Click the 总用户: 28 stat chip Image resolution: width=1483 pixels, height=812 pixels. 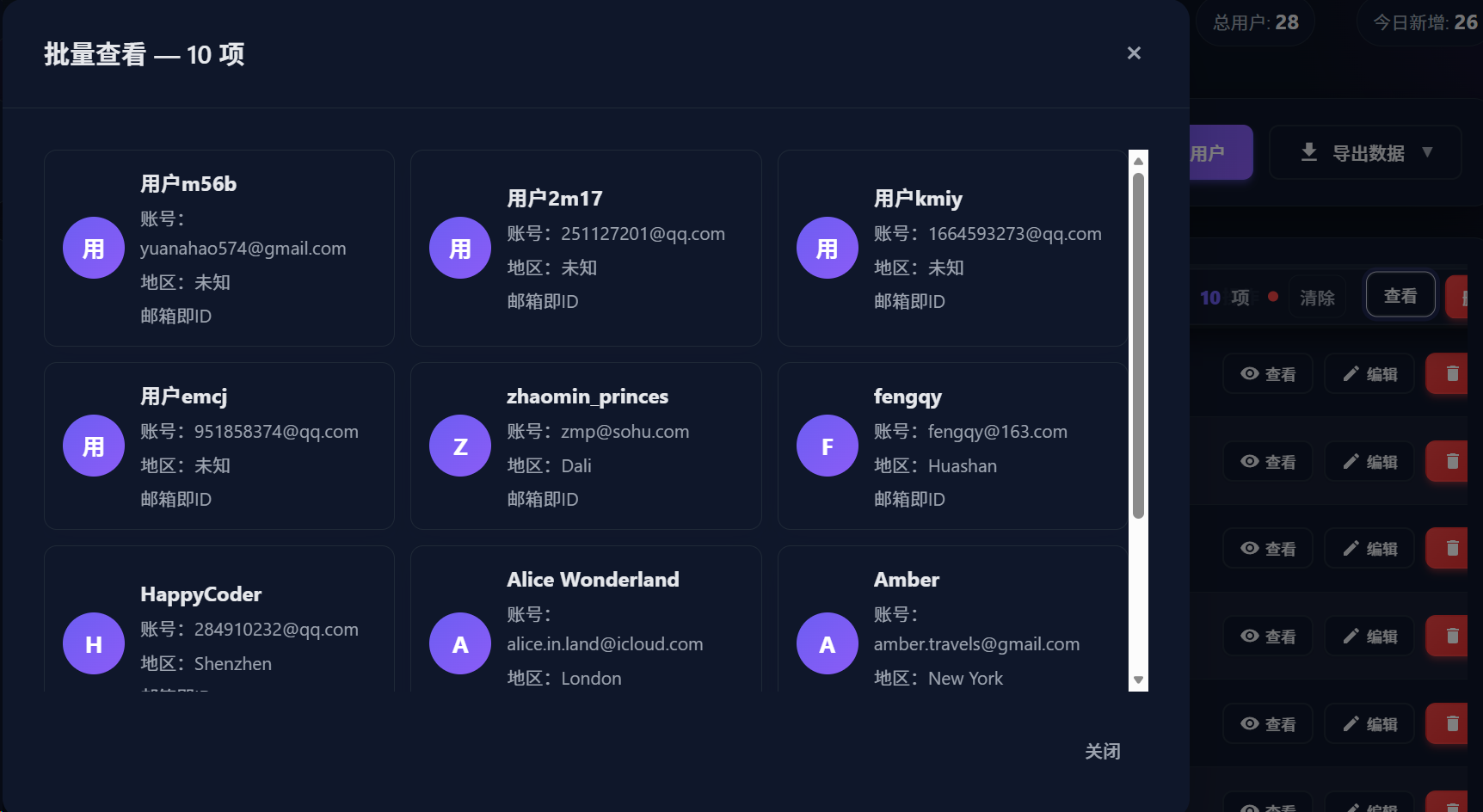(x=1256, y=22)
